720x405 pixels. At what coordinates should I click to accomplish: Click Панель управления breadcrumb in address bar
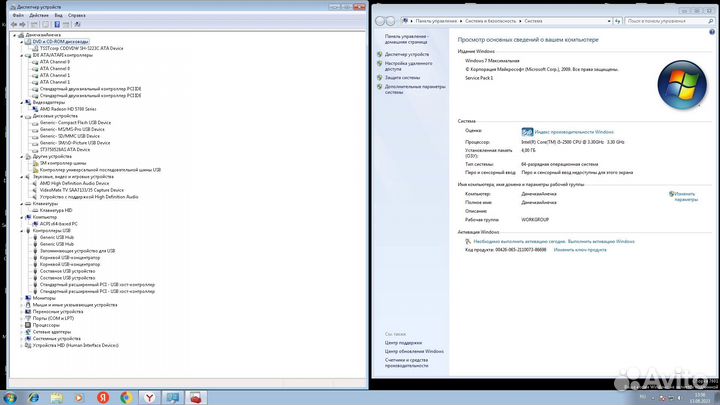tap(436, 21)
